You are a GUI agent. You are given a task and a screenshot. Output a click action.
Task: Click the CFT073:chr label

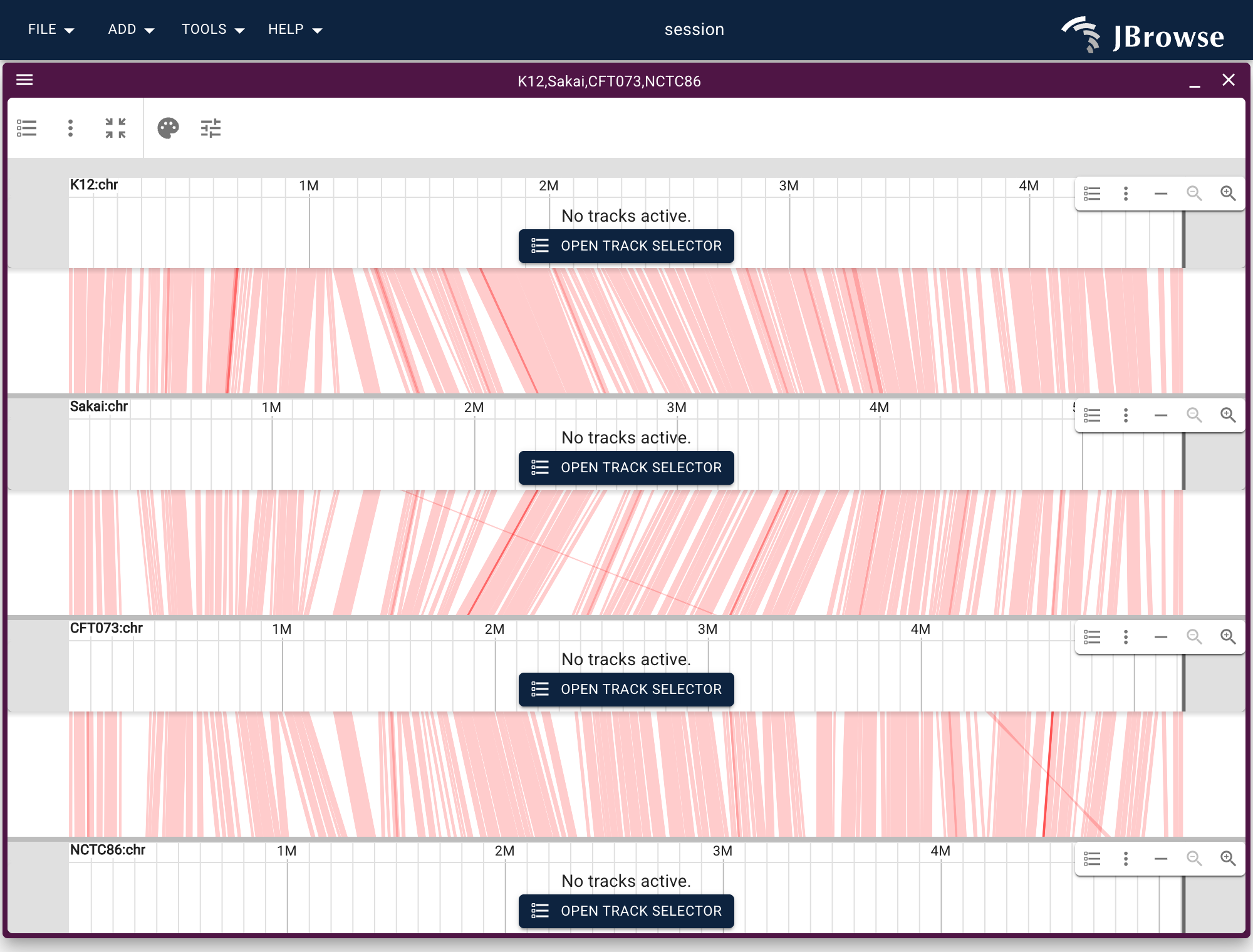[107, 628]
